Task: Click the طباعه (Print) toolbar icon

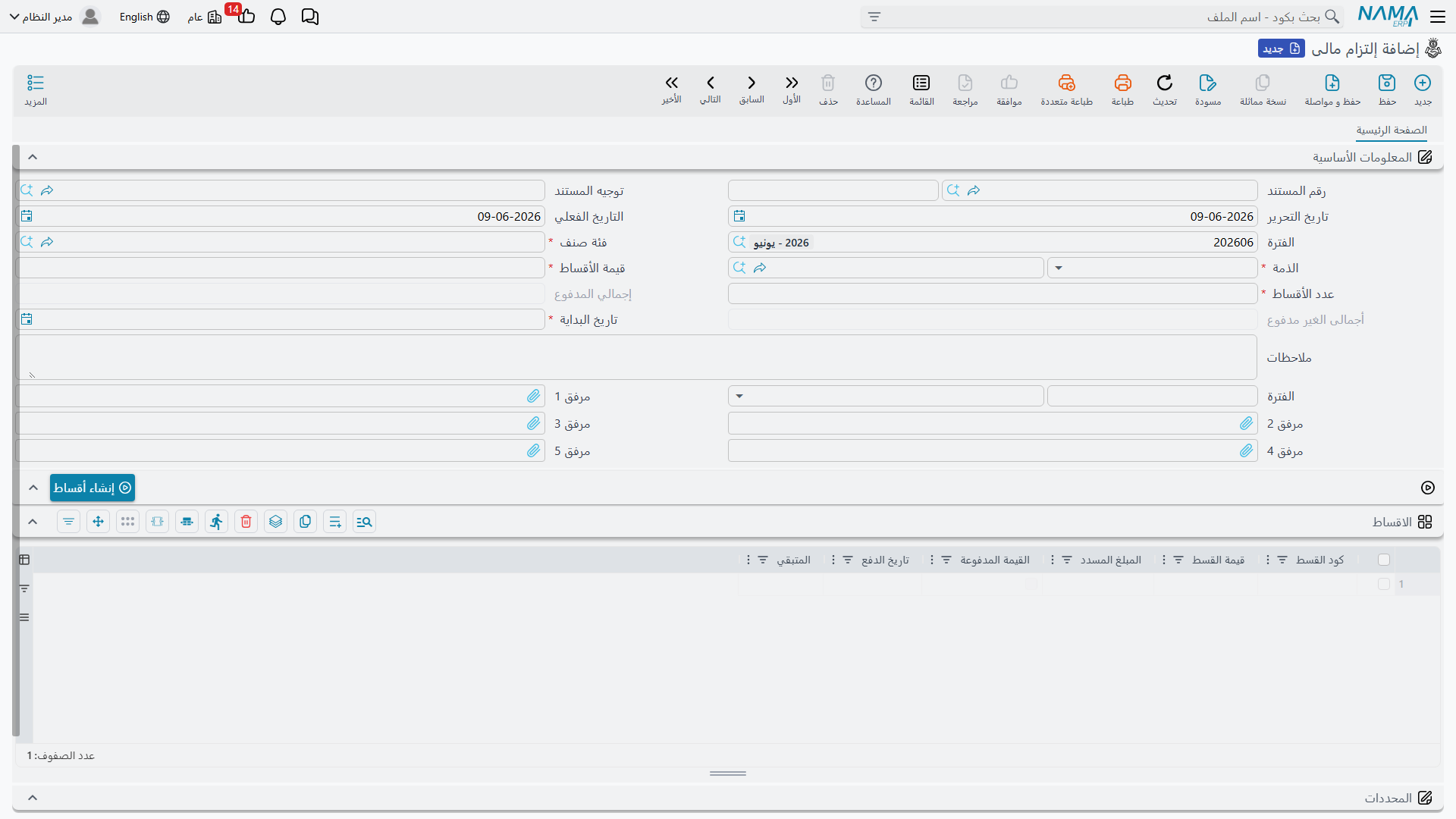Action: click(1122, 89)
